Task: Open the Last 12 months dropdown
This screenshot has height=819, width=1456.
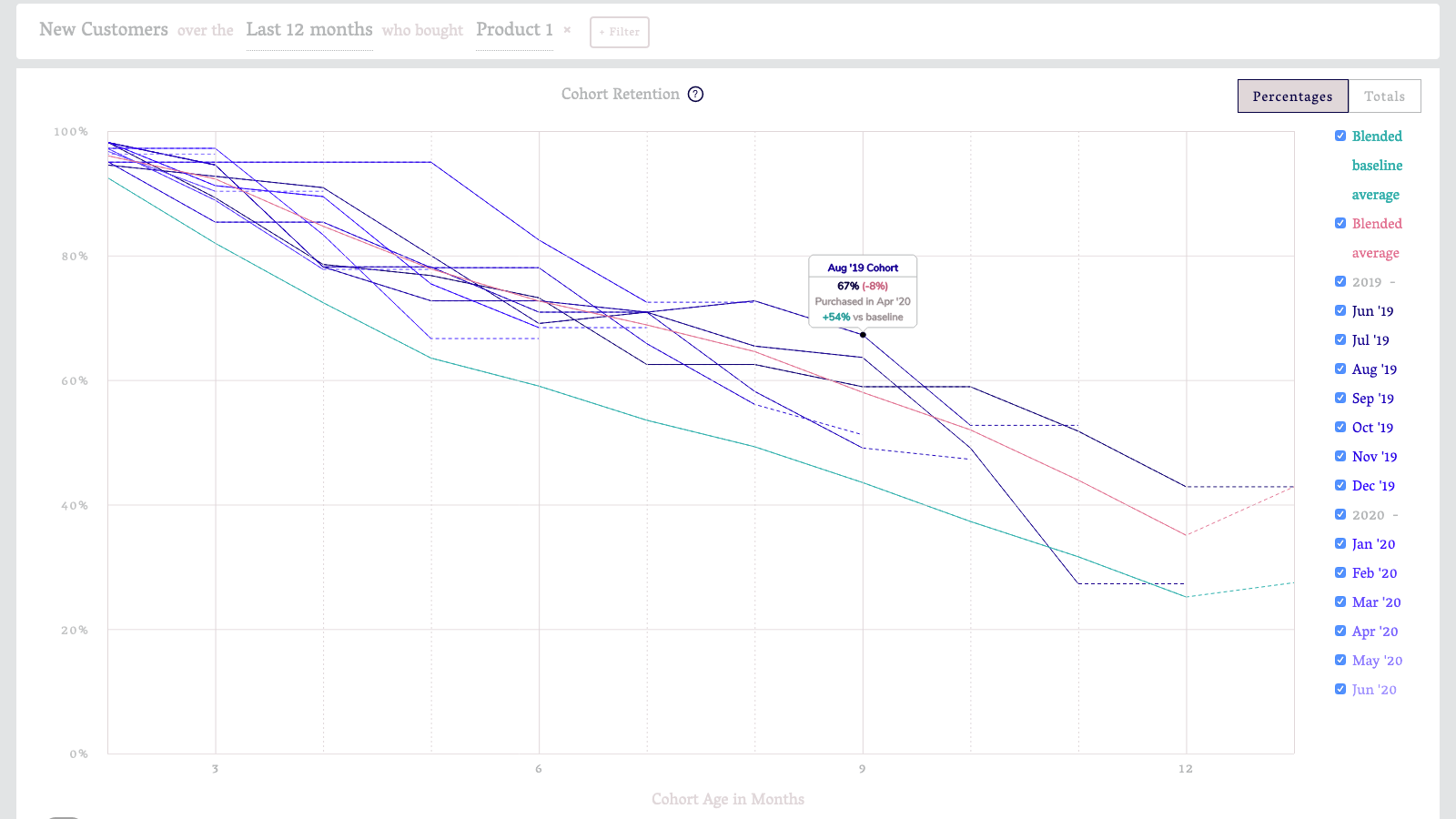Action: click(x=309, y=29)
